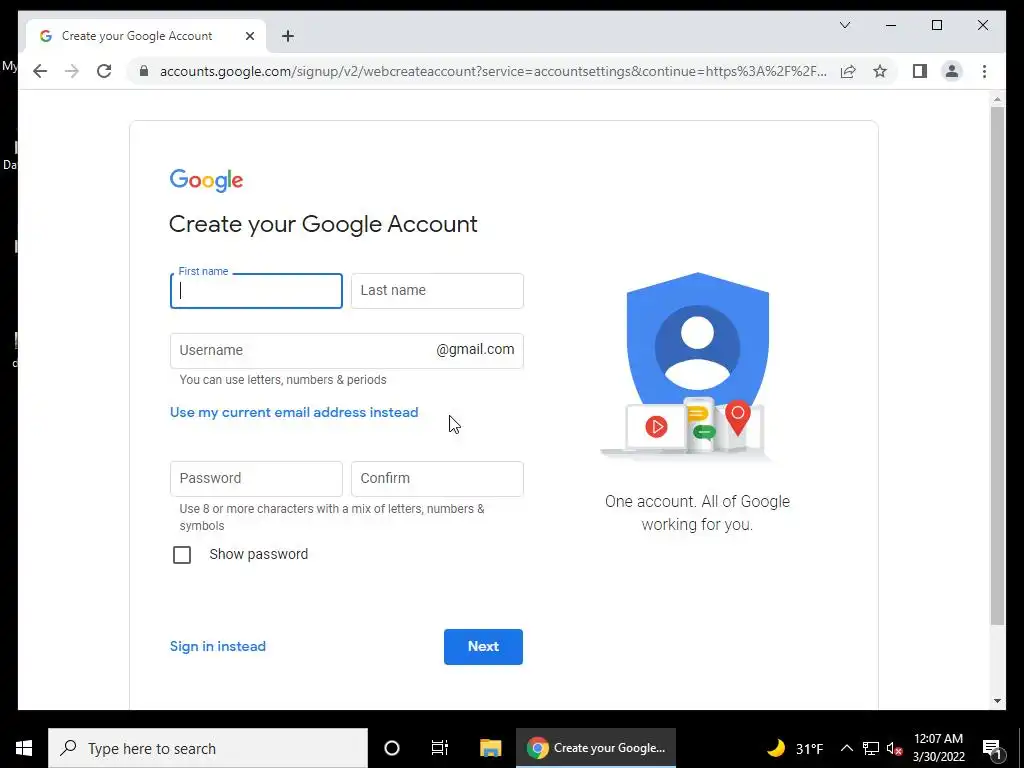Click Sign in instead
The width and height of the screenshot is (1024, 768).
[217, 646]
